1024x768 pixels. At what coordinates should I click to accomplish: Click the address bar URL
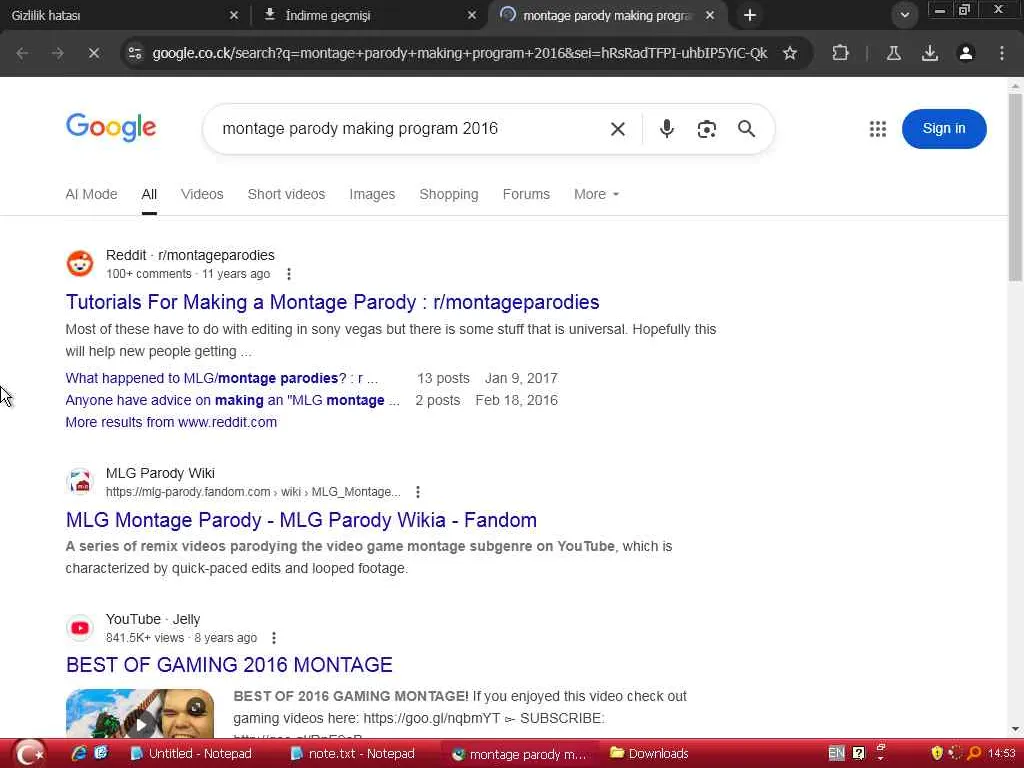(460, 53)
